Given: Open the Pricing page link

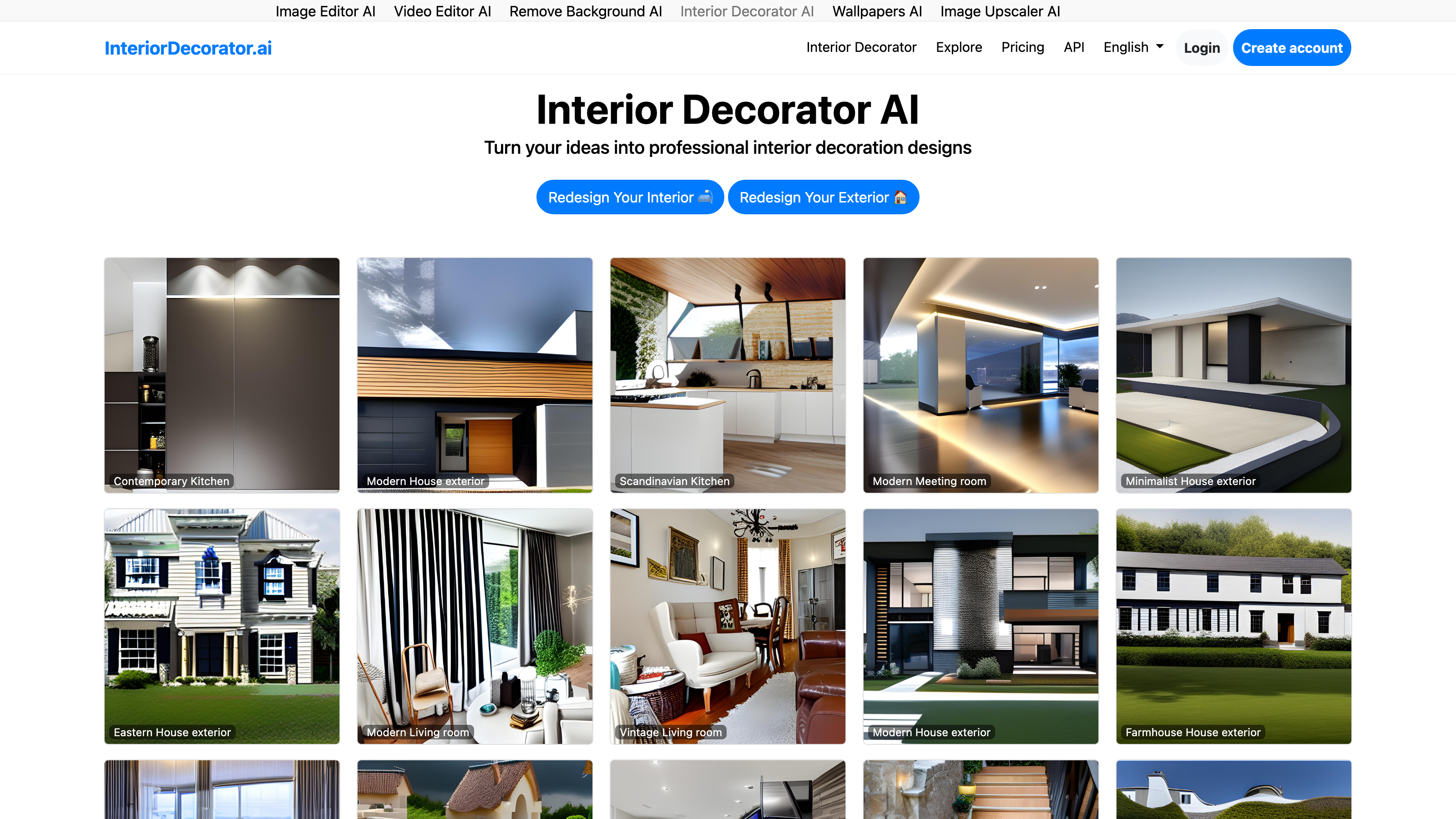Looking at the screenshot, I should 1022,47.
